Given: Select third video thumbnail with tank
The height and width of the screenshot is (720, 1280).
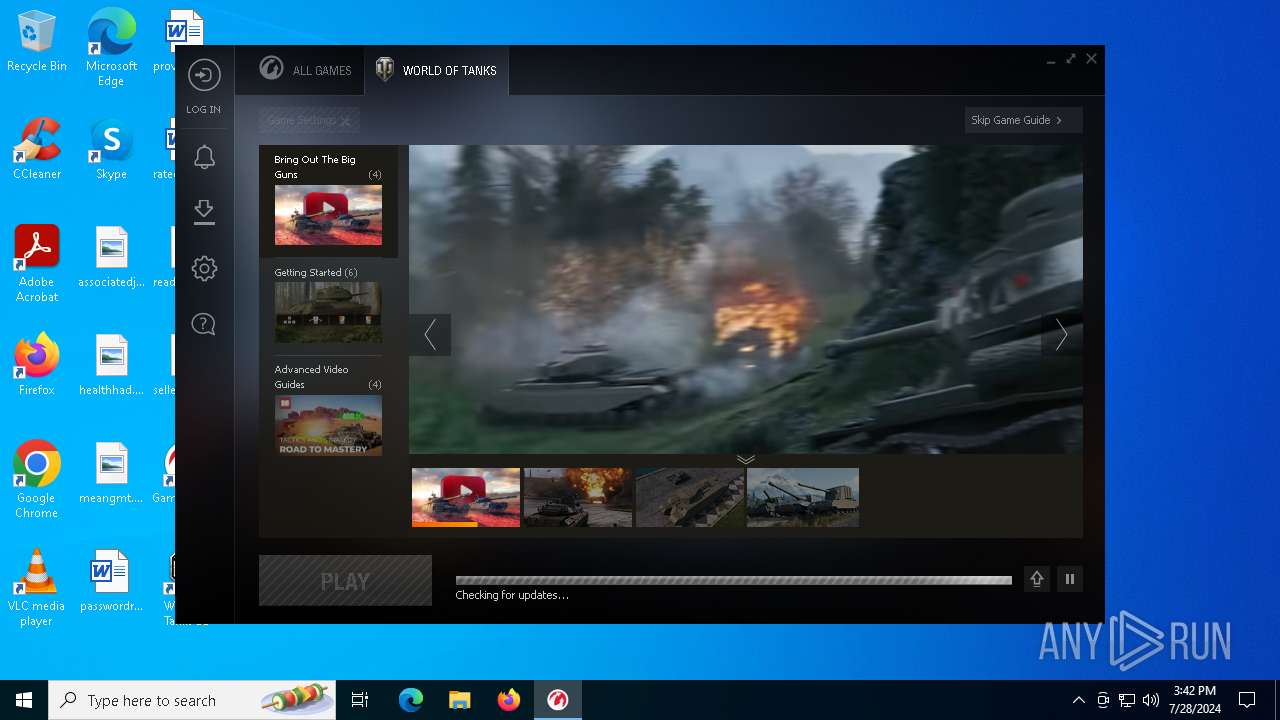Looking at the screenshot, I should (x=690, y=497).
